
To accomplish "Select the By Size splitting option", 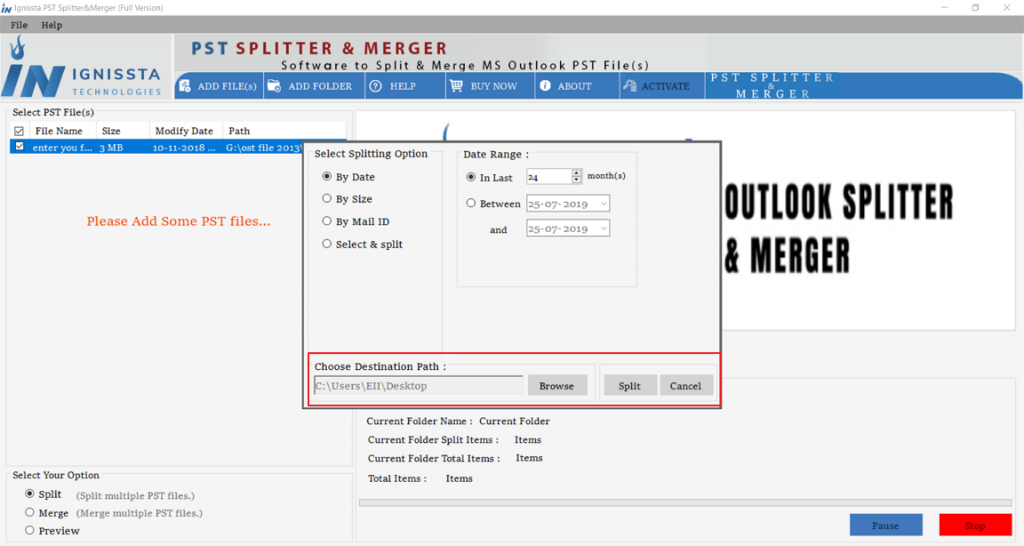I will (x=327, y=199).
